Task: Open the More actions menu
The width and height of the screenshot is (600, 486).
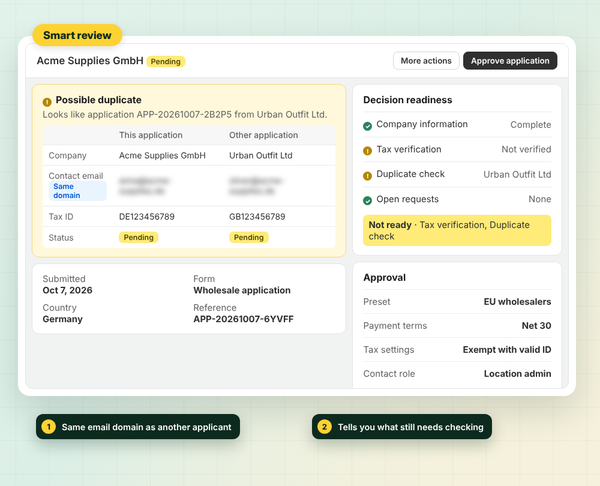Action: click(426, 61)
